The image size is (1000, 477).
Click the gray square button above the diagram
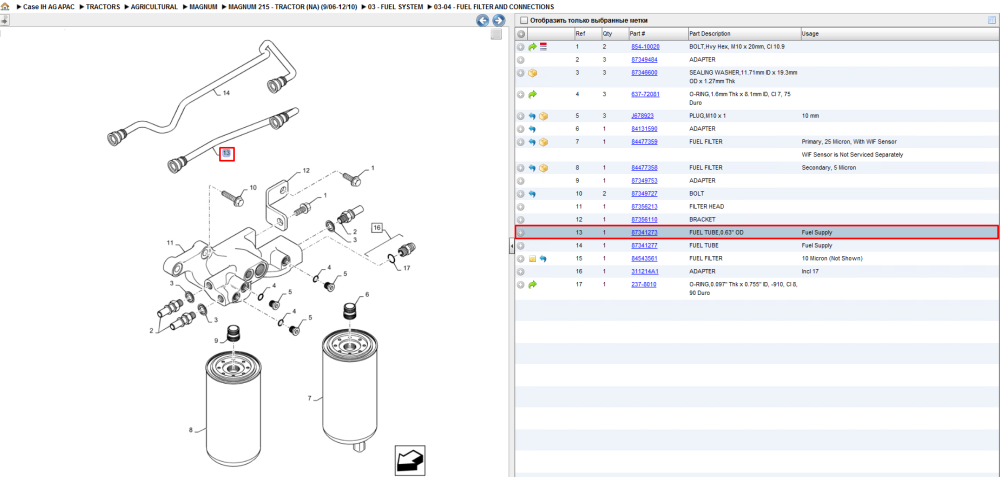point(496,34)
